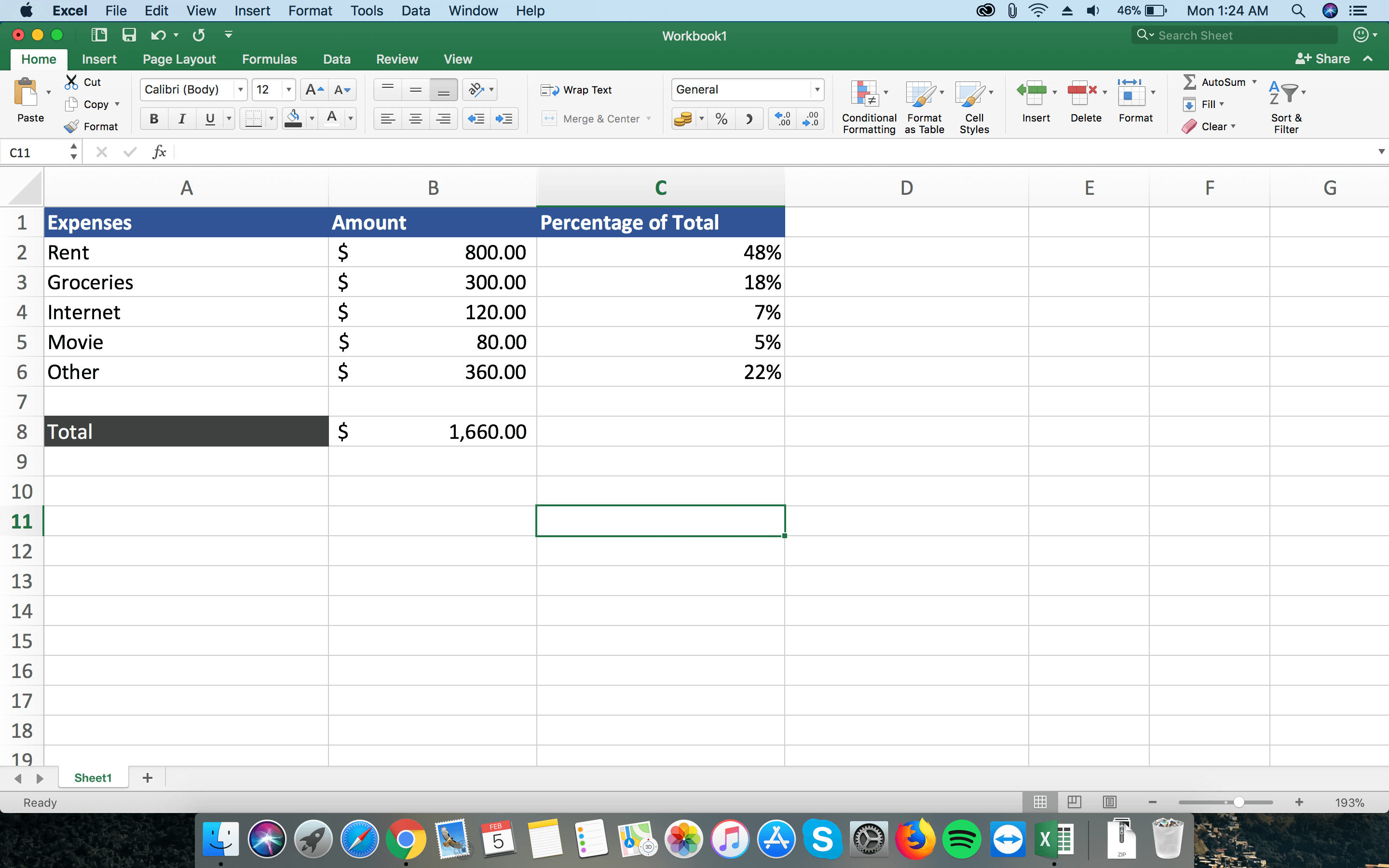Expand the Number Format dropdown

812,89
